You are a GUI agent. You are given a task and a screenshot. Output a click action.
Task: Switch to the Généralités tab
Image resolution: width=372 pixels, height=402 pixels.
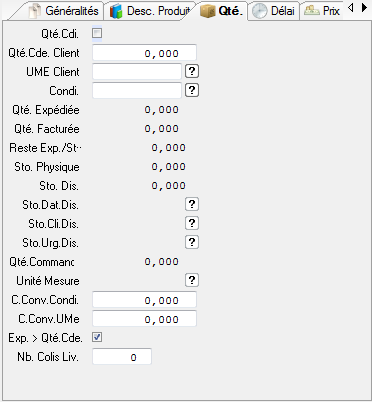pyautogui.click(x=63, y=11)
